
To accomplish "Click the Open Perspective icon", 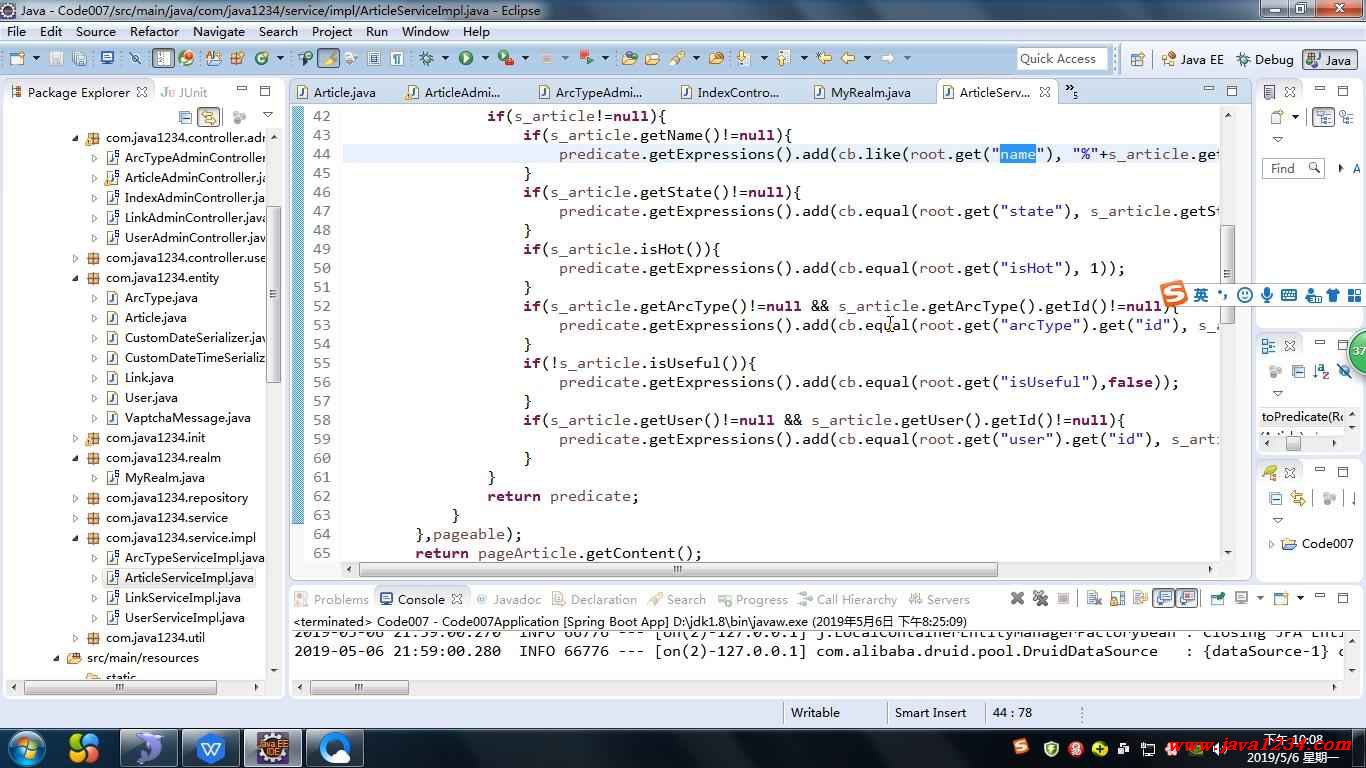I will 1137,59.
